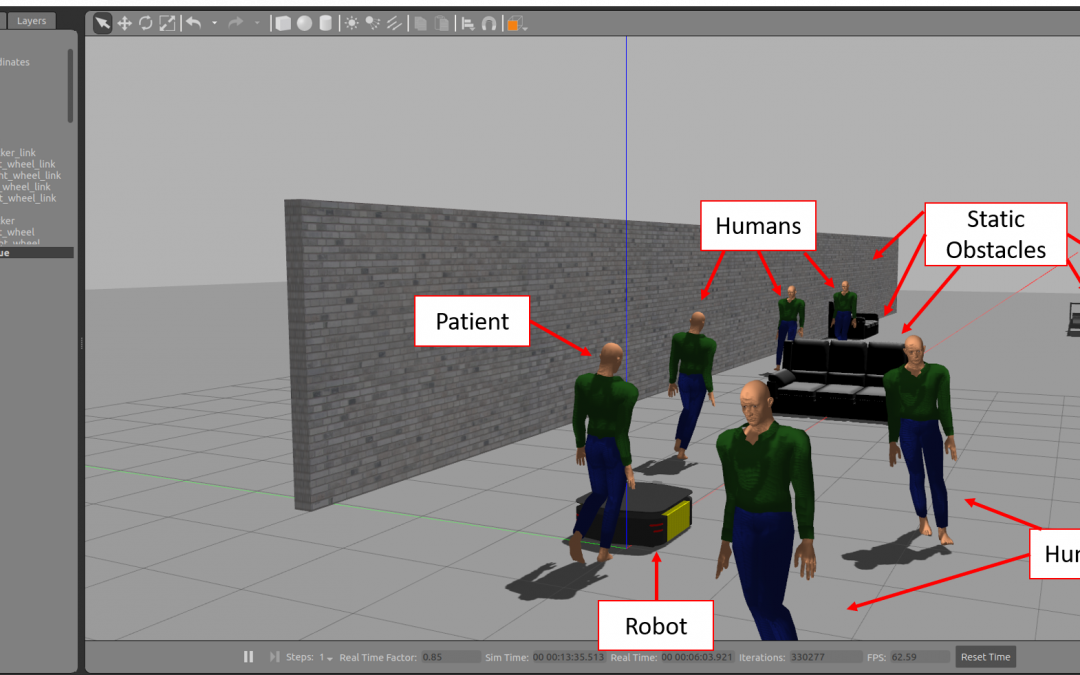Select the arrow selection mode tool

pos(103,23)
